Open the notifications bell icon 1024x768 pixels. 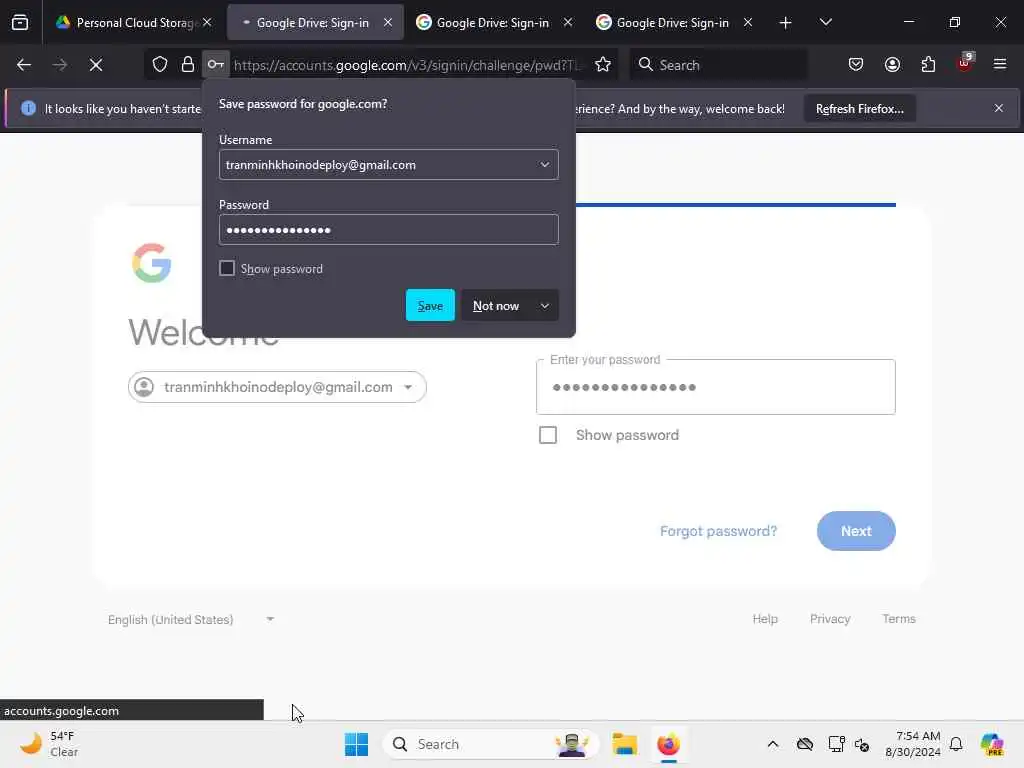(956, 744)
